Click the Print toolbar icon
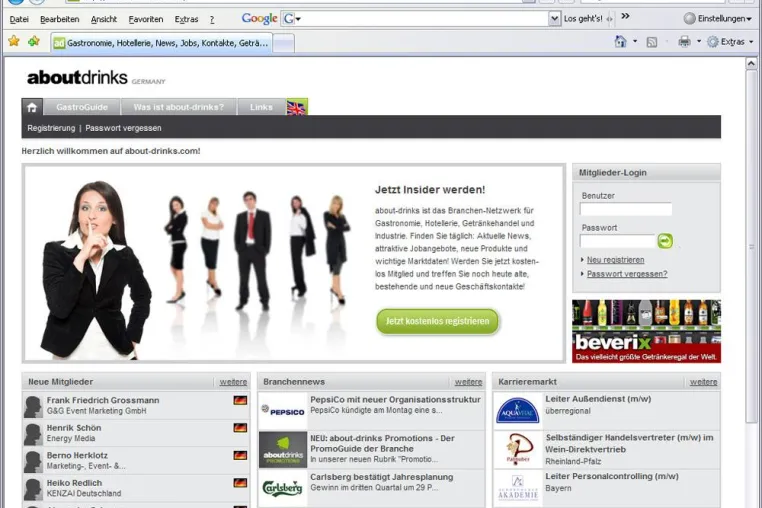Viewport: 762px width, 508px height. pos(684,42)
